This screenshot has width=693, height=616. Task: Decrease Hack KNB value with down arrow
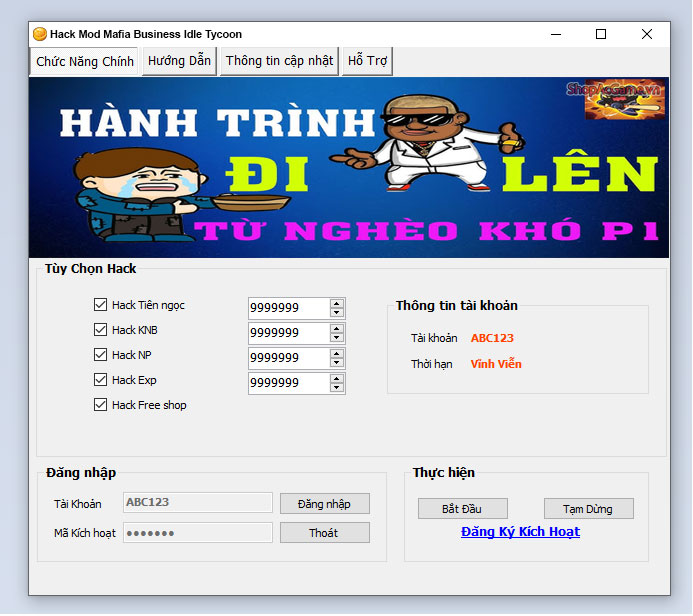337,338
